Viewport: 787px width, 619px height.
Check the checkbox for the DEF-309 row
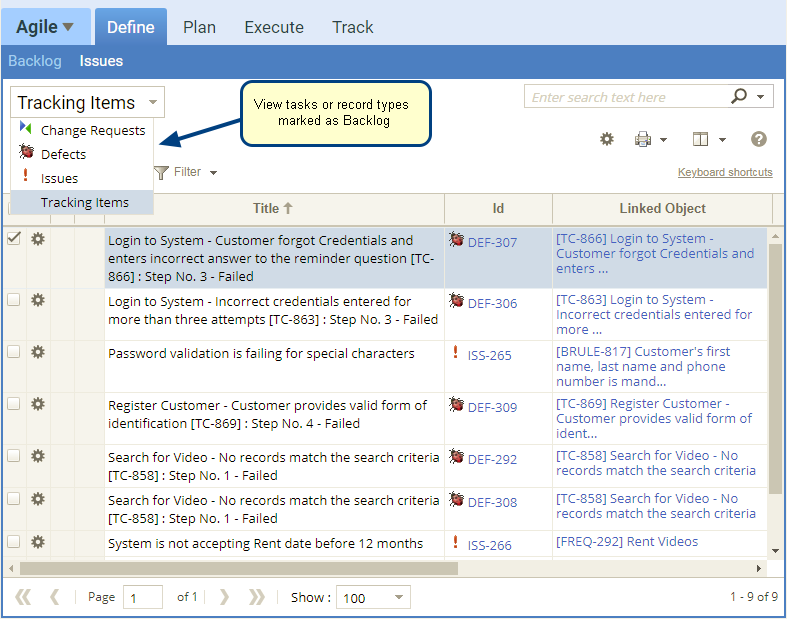click(x=14, y=404)
